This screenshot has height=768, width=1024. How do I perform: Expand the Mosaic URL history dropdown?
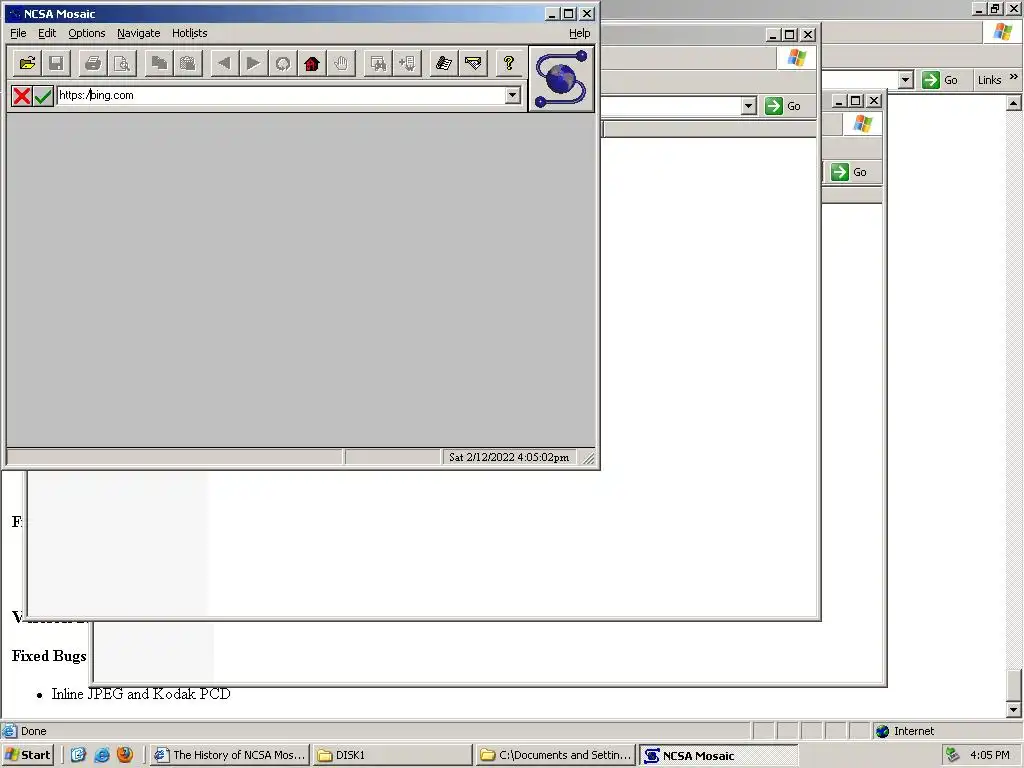tap(513, 95)
